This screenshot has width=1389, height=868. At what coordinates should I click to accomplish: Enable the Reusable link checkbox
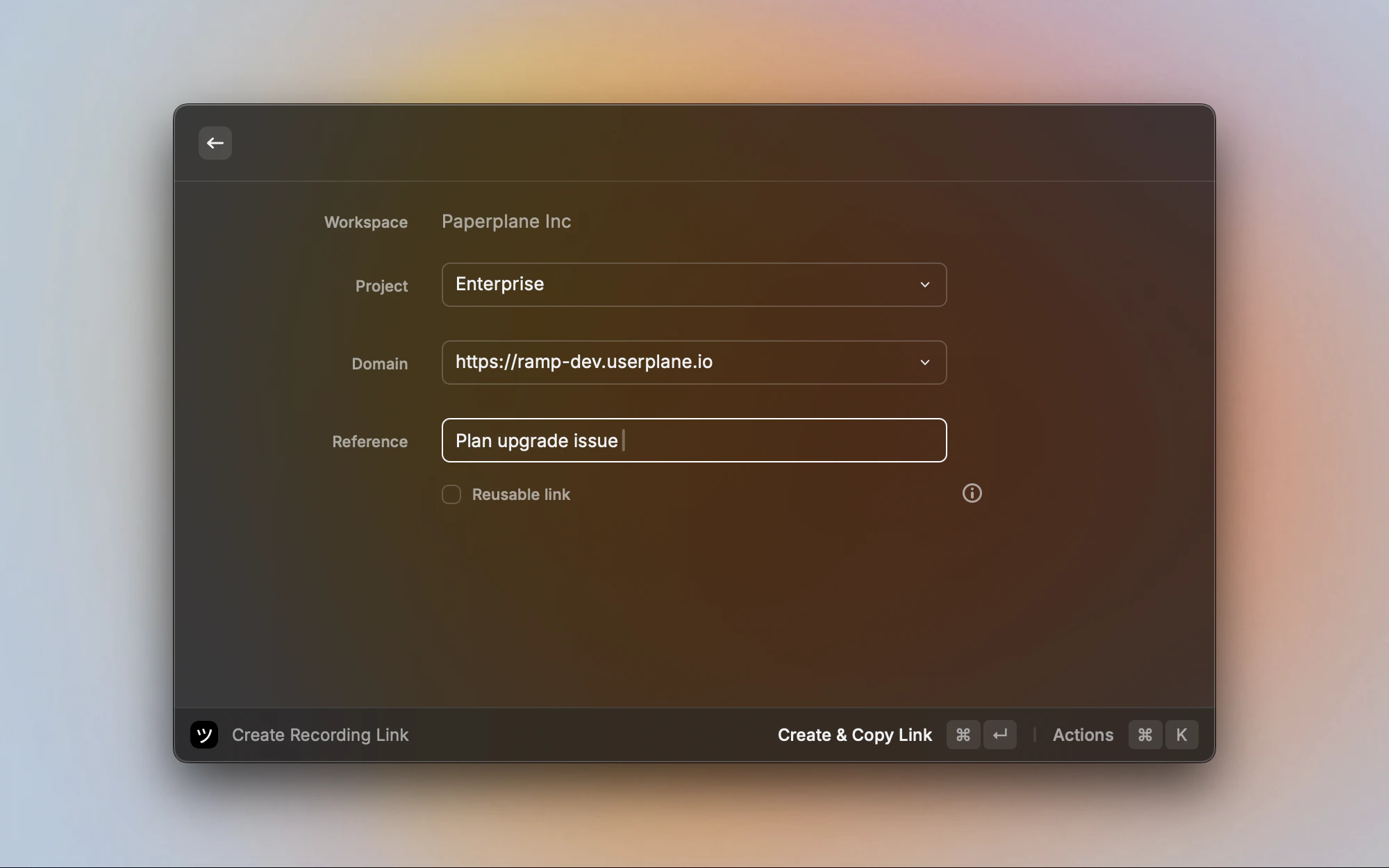pyautogui.click(x=451, y=494)
